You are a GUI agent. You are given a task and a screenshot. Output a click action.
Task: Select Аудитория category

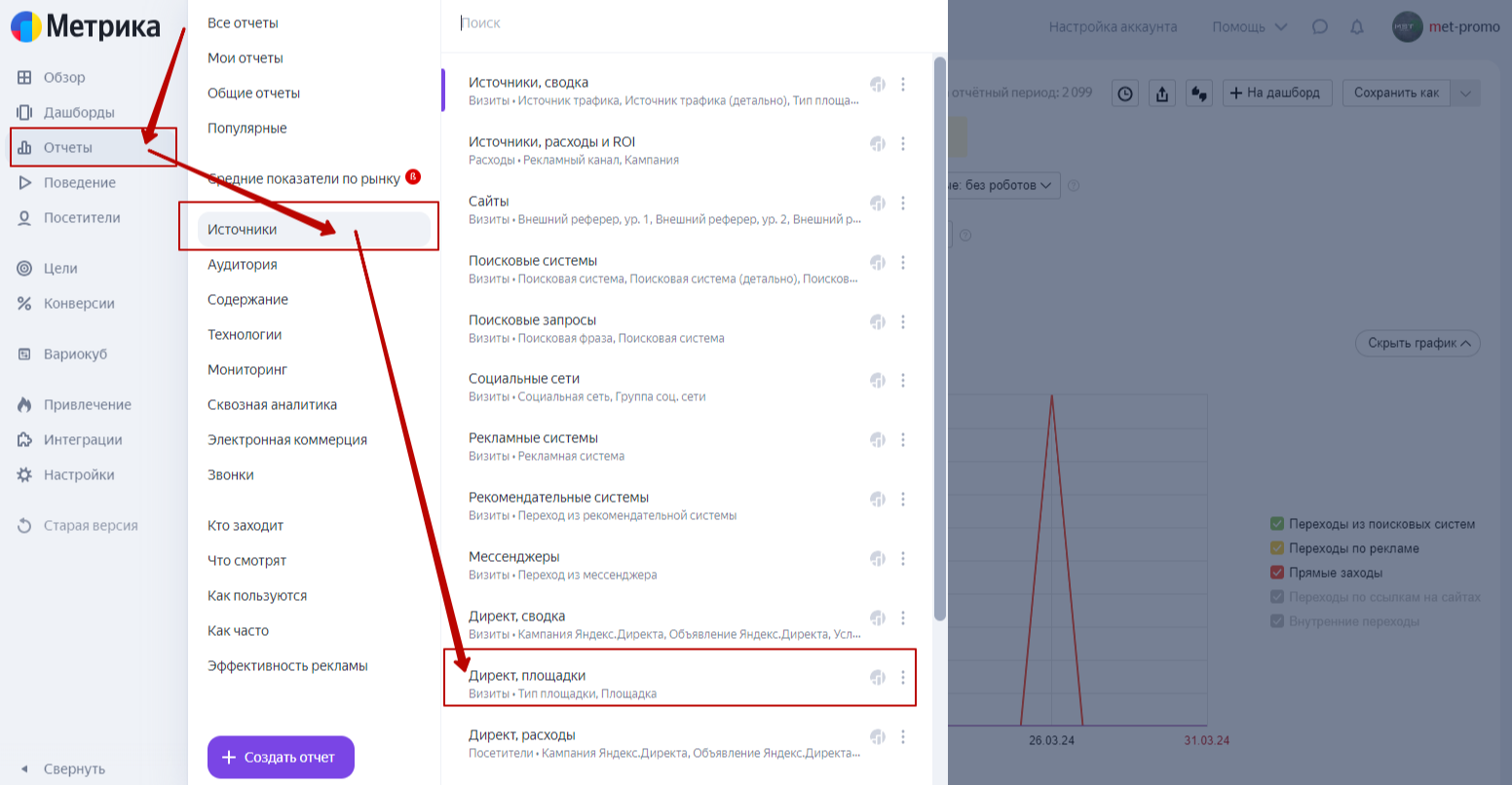[x=243, y=264]
